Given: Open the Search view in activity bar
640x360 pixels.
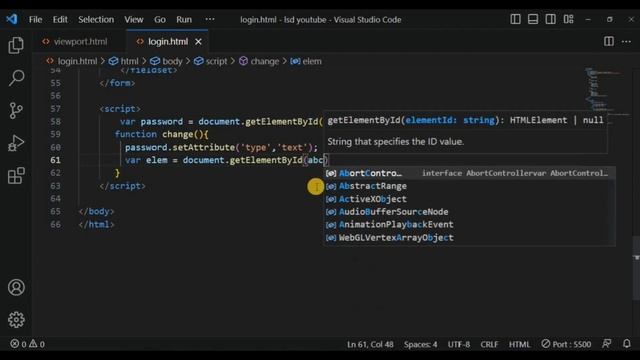Looking at the screenshot, I should pyautogui.click(x=16, y=78).
